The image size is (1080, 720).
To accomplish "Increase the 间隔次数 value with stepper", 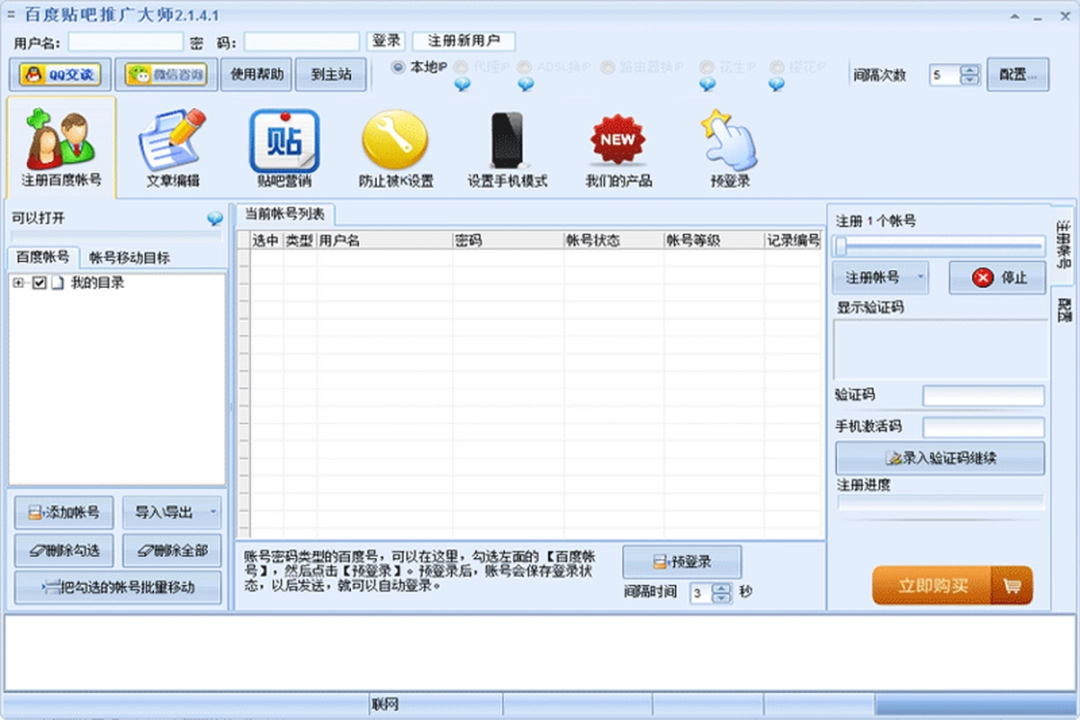I will (969, 69).
